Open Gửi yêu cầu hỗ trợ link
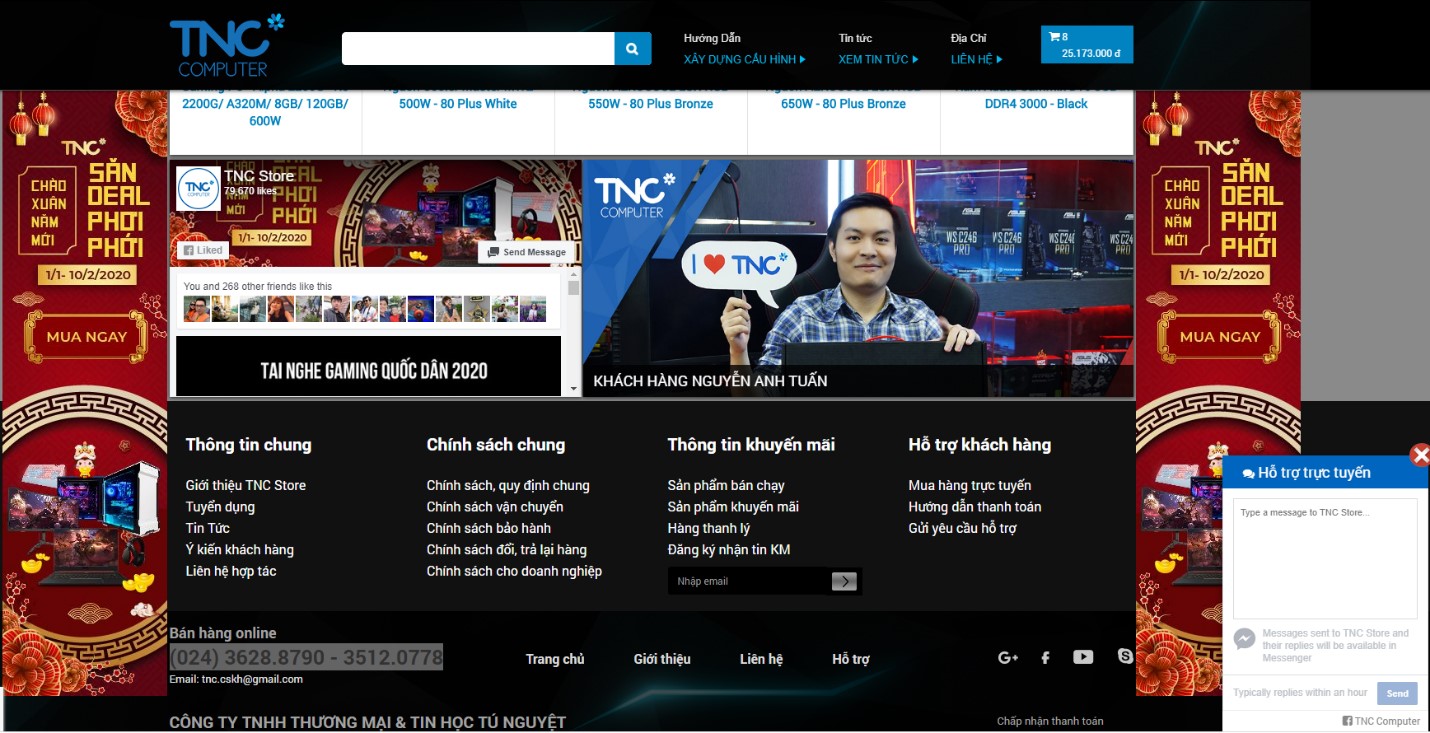This screenshot has height=733, width=1430. [963, 528]
